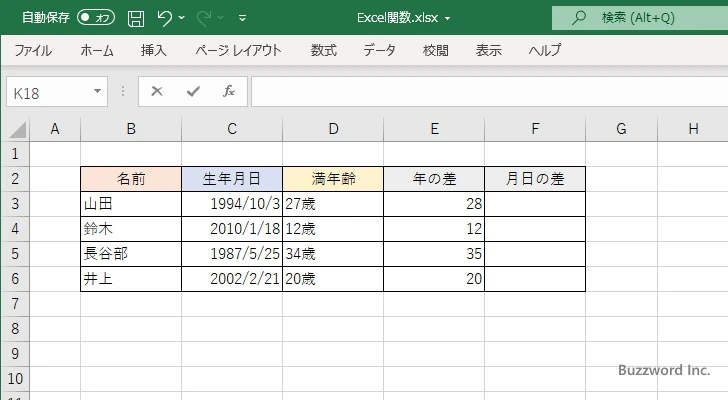Select the cell containing 鈴木
Viewport: 728px width, 400px height.
tap(131, 229)
